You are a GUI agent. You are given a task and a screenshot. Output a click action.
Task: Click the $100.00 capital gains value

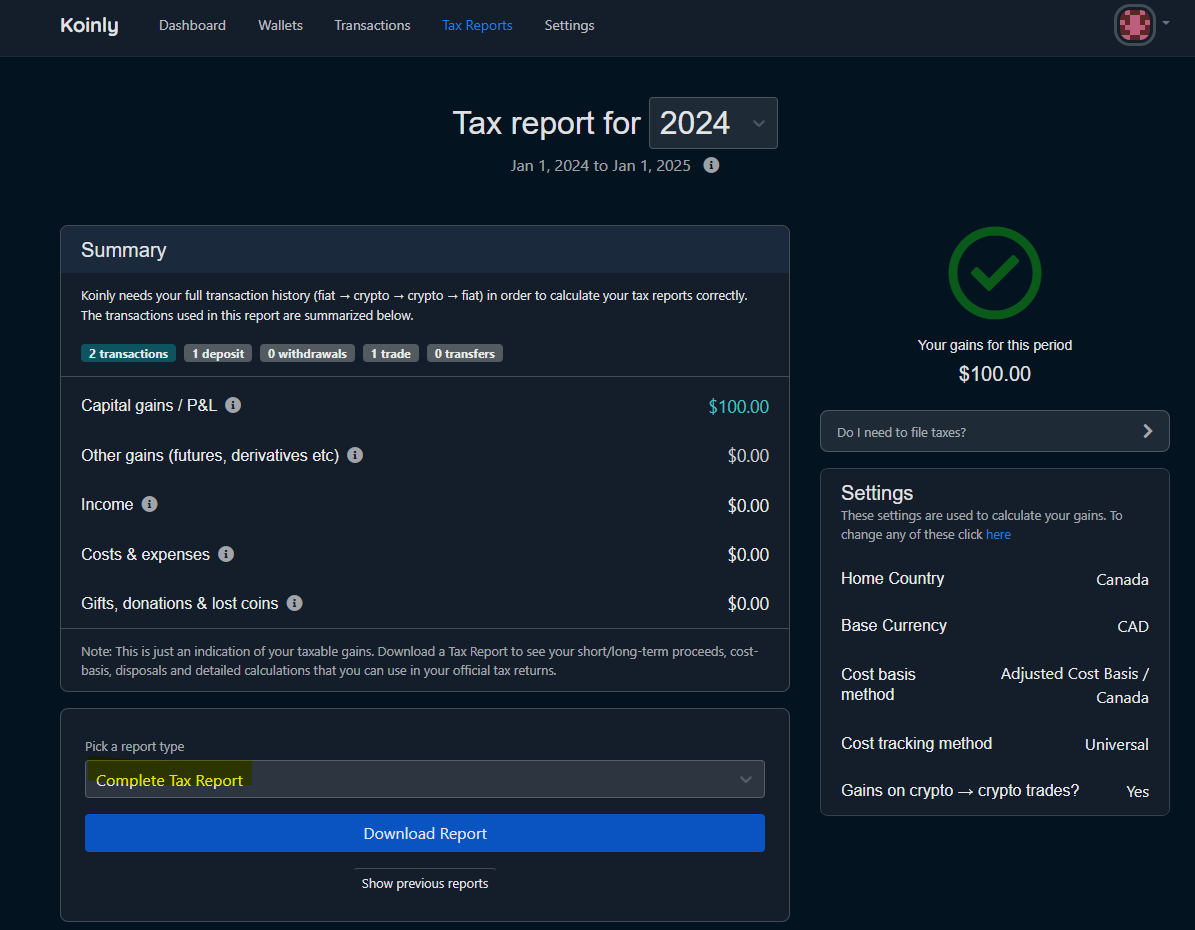[x=738, y=406]
